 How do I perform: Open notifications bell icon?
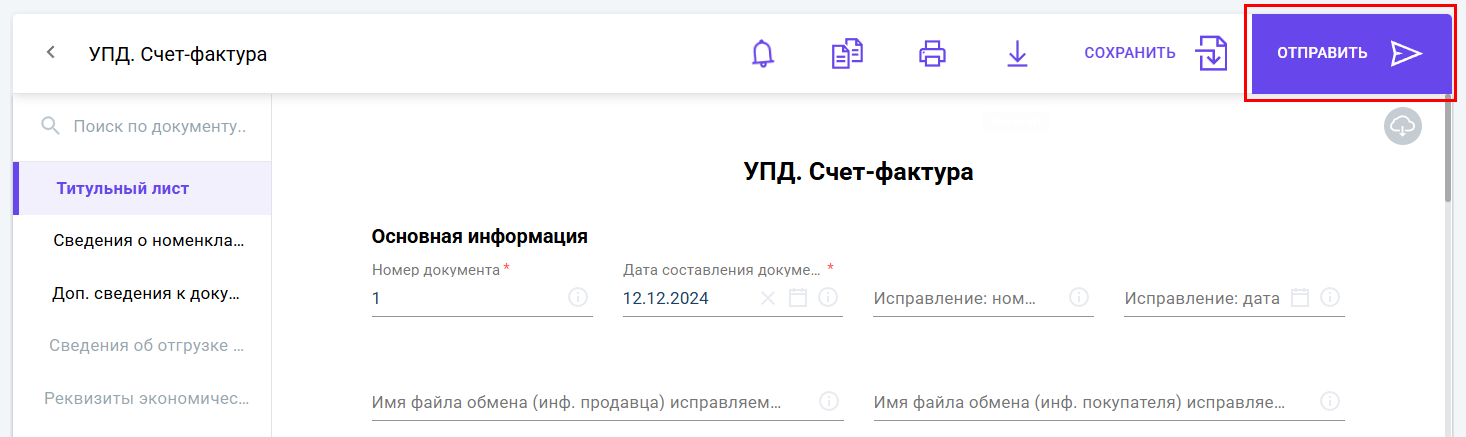(x=763, y=53)
